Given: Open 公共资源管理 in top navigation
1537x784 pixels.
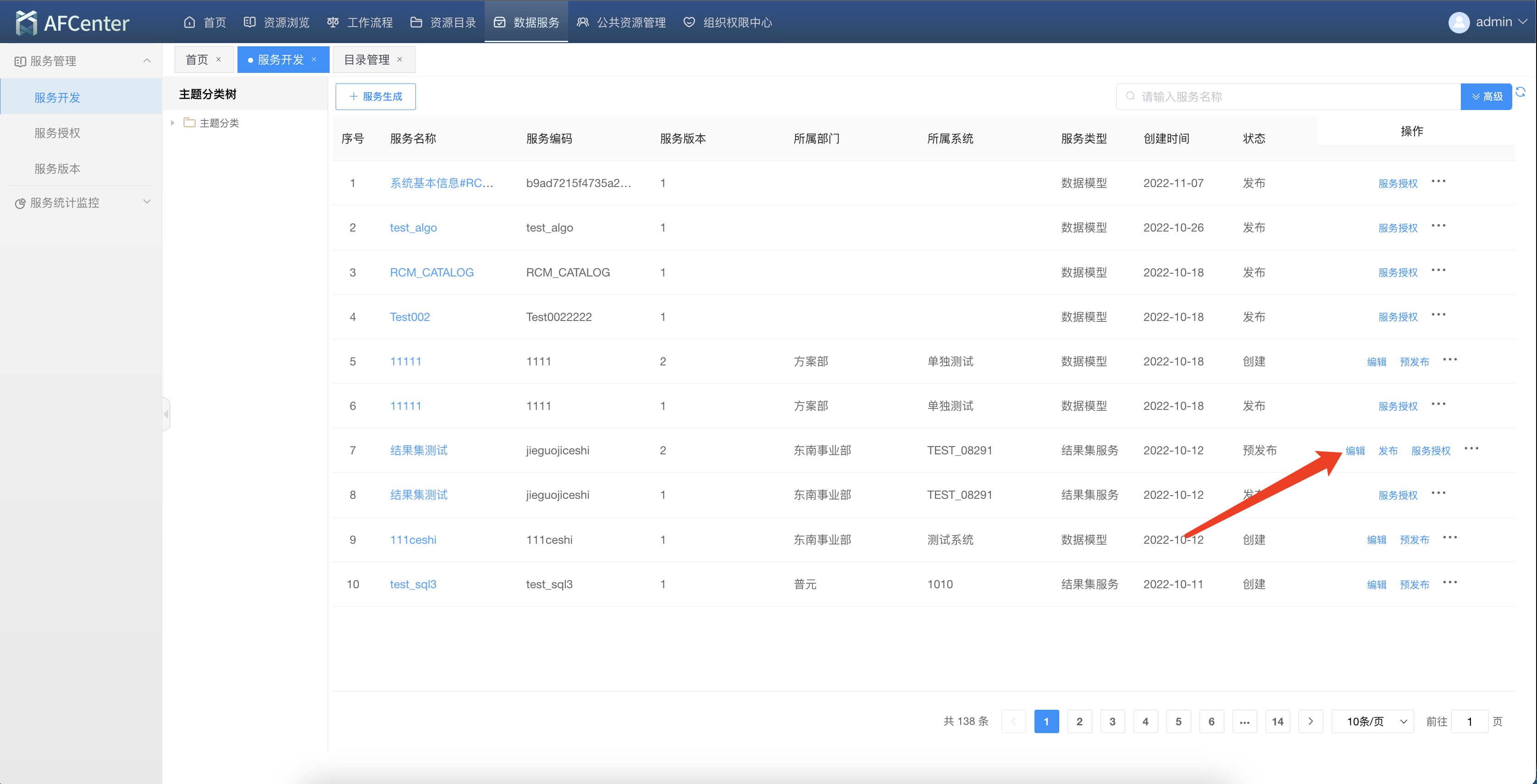Looking at the screenshot, I should tap(621, 22).
